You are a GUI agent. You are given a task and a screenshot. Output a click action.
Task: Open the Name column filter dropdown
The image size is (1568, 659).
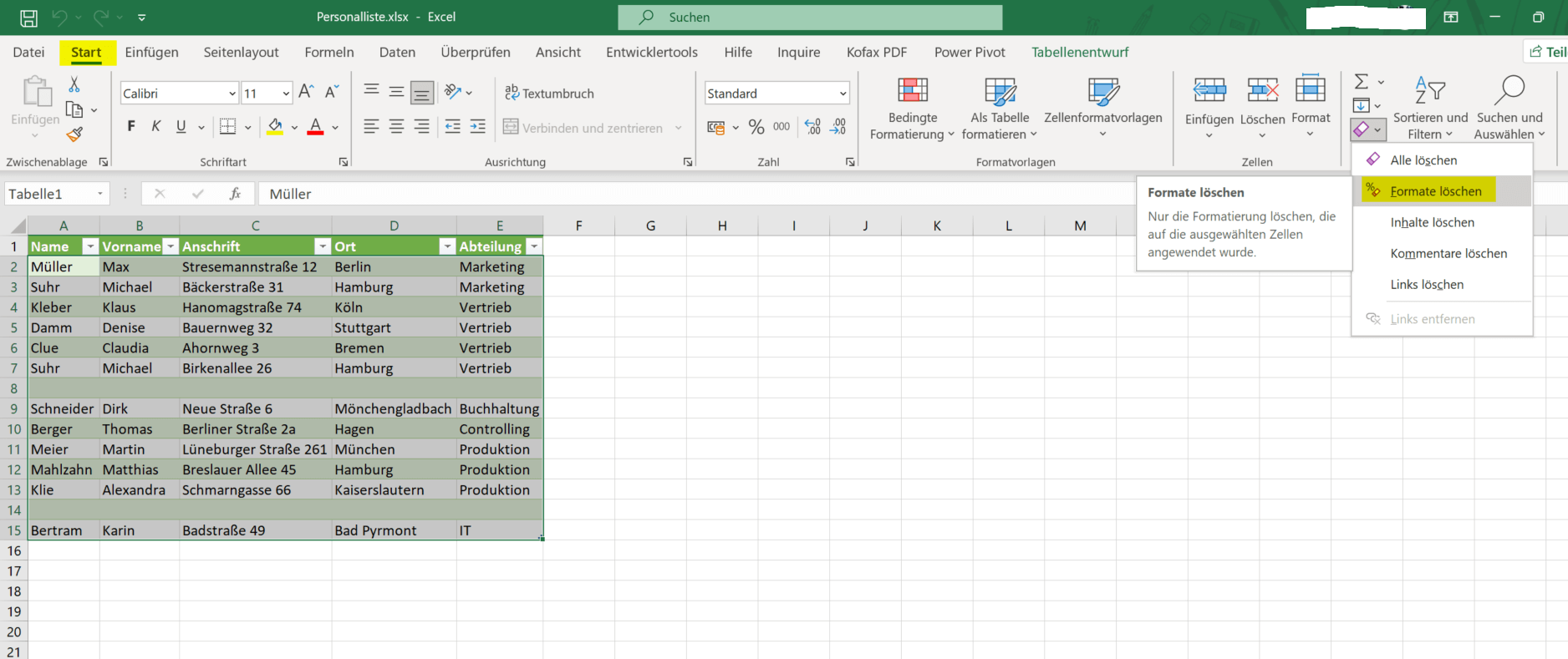(90, 246)
